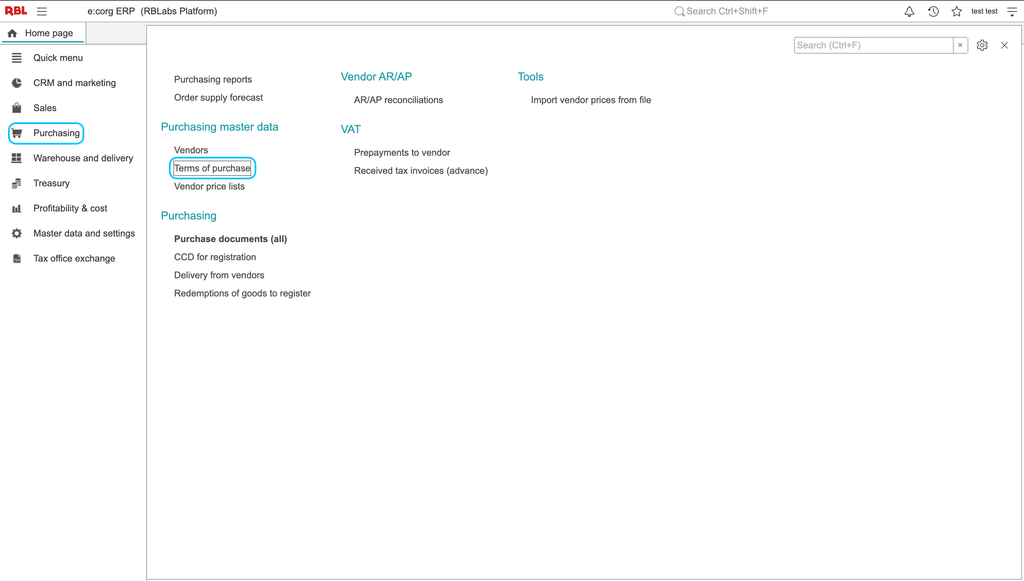Image resolution: width=1024 pixels, height=581 pixels.
Task: Open Delivery from vendors
Action: pos(219,275)
